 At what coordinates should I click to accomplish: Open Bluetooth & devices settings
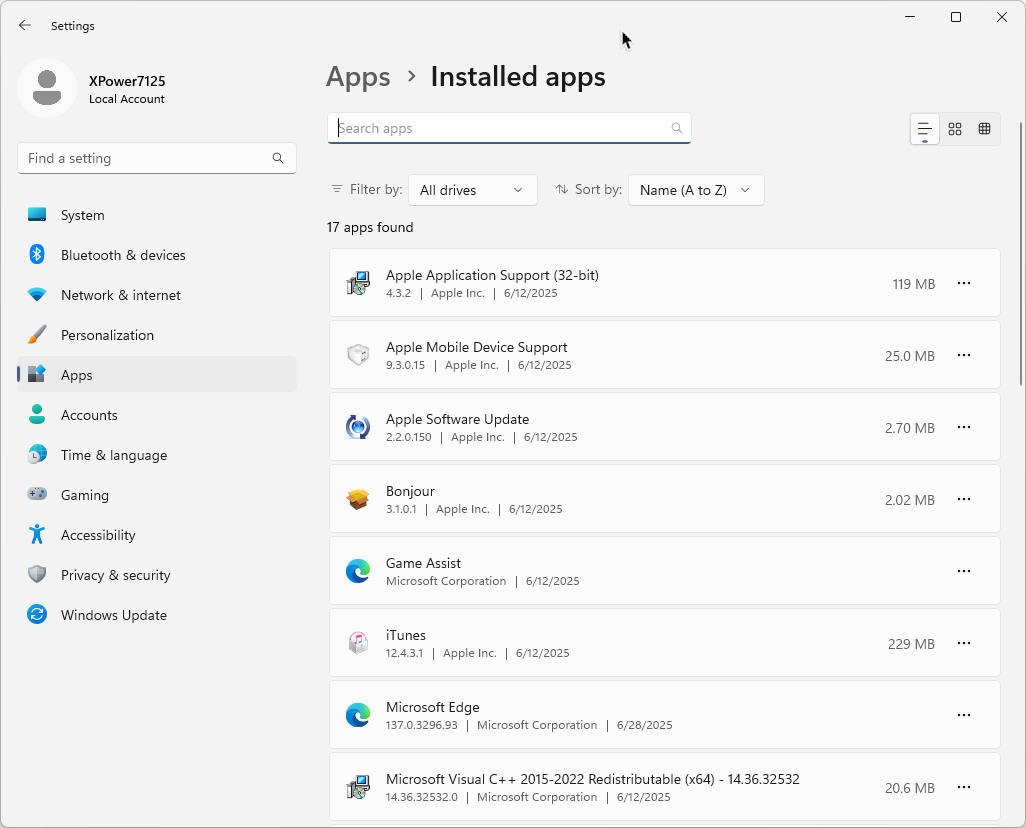click(x=123, y=255)
